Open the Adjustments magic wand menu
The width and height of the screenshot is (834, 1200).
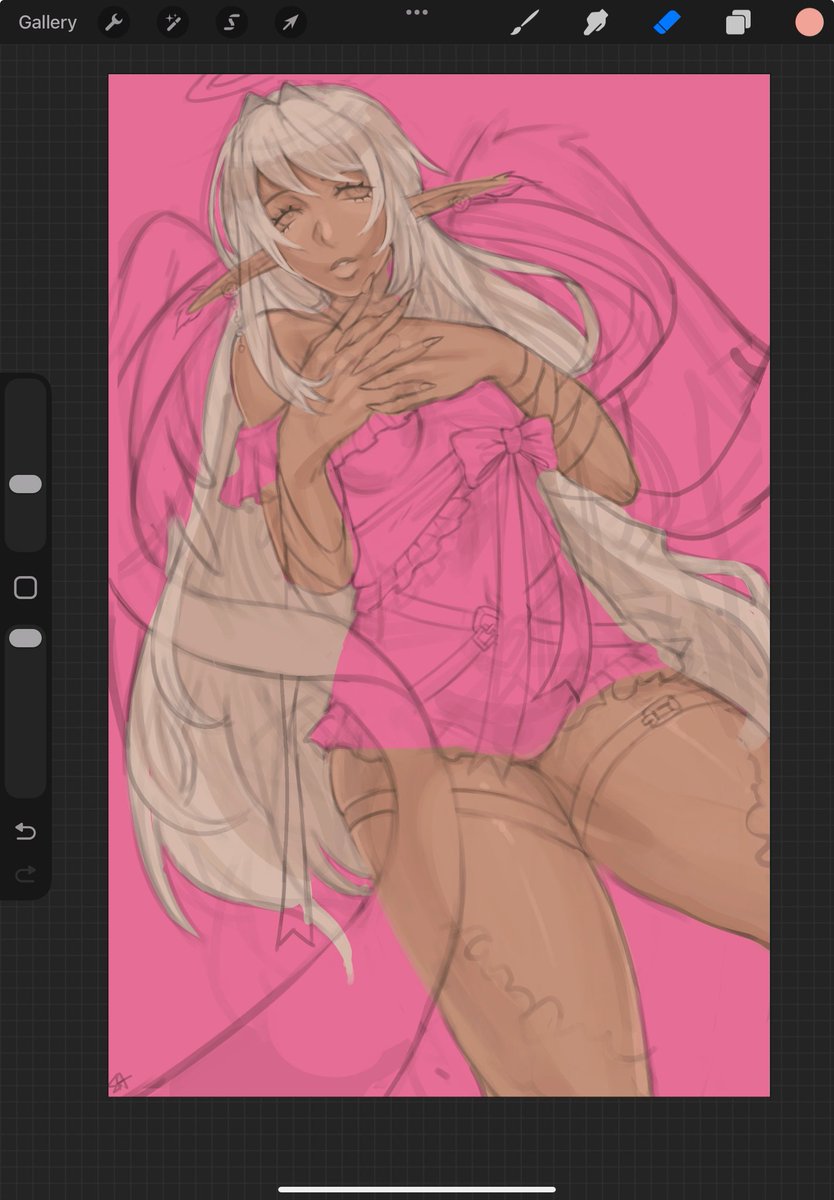point(173,22)
